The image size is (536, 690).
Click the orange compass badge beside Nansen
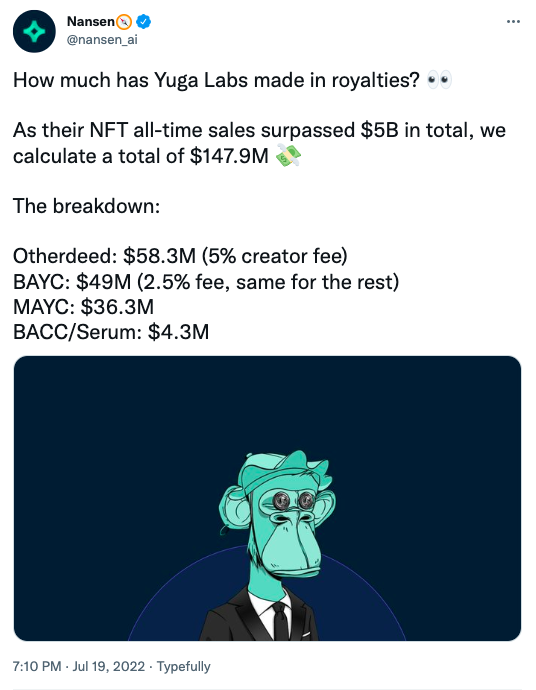coord(124,21)
